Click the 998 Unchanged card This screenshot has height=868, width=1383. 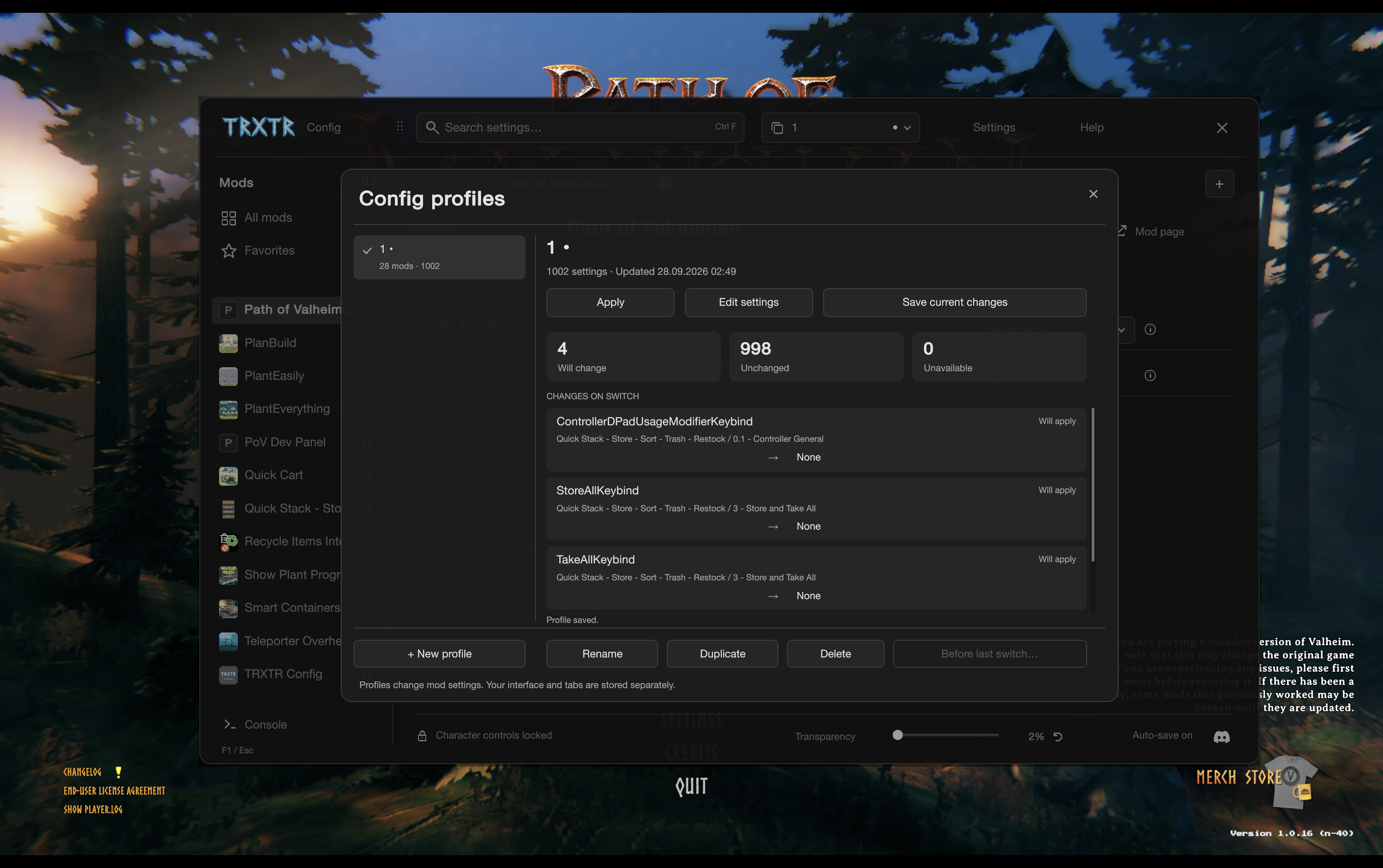[816, 357]
